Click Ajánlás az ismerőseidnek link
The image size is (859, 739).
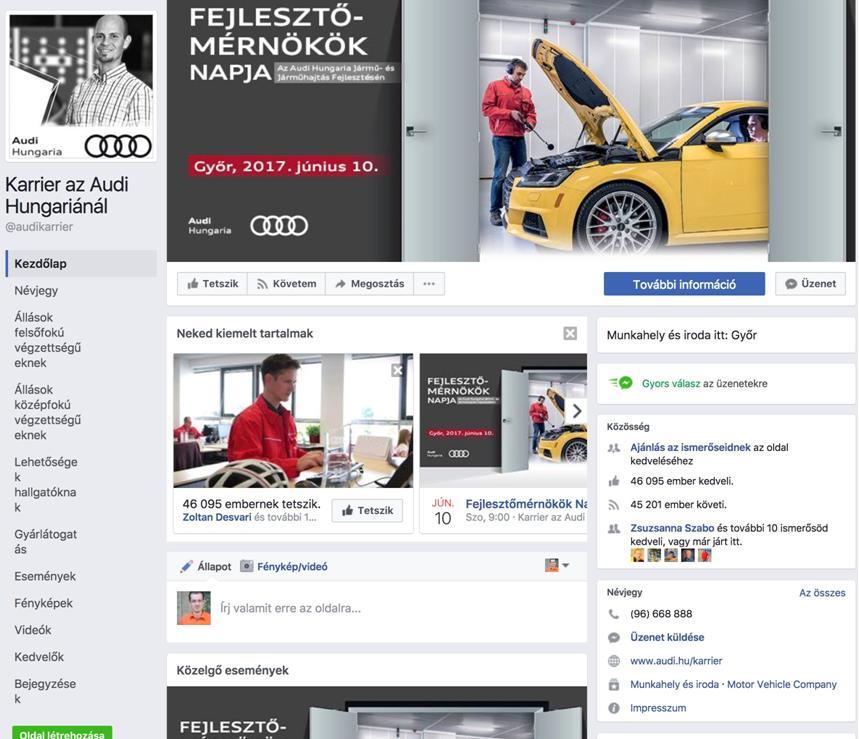(x=690, y=448)
